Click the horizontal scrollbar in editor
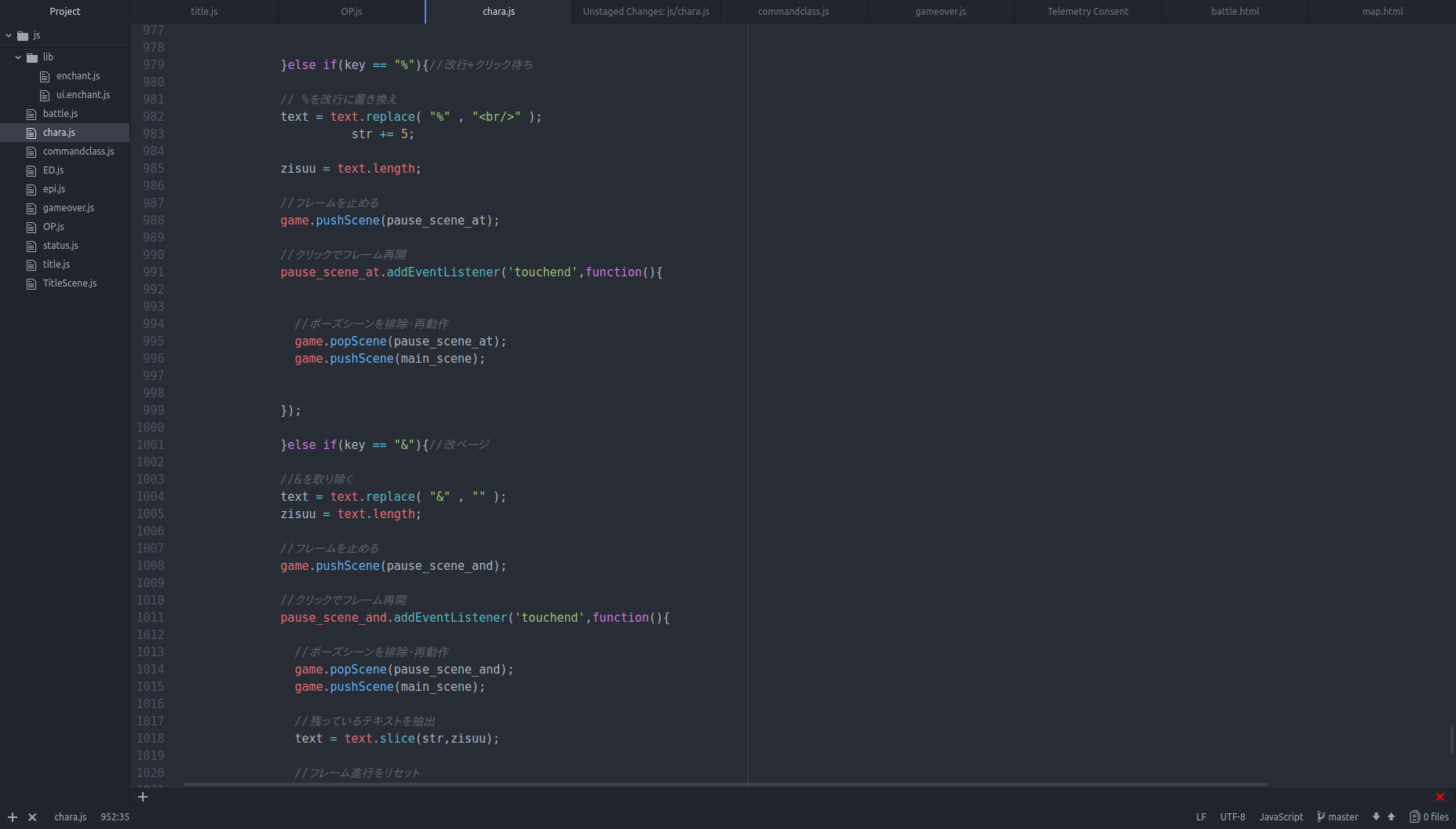The image size is (1456, 829). (x=725, y=783)
